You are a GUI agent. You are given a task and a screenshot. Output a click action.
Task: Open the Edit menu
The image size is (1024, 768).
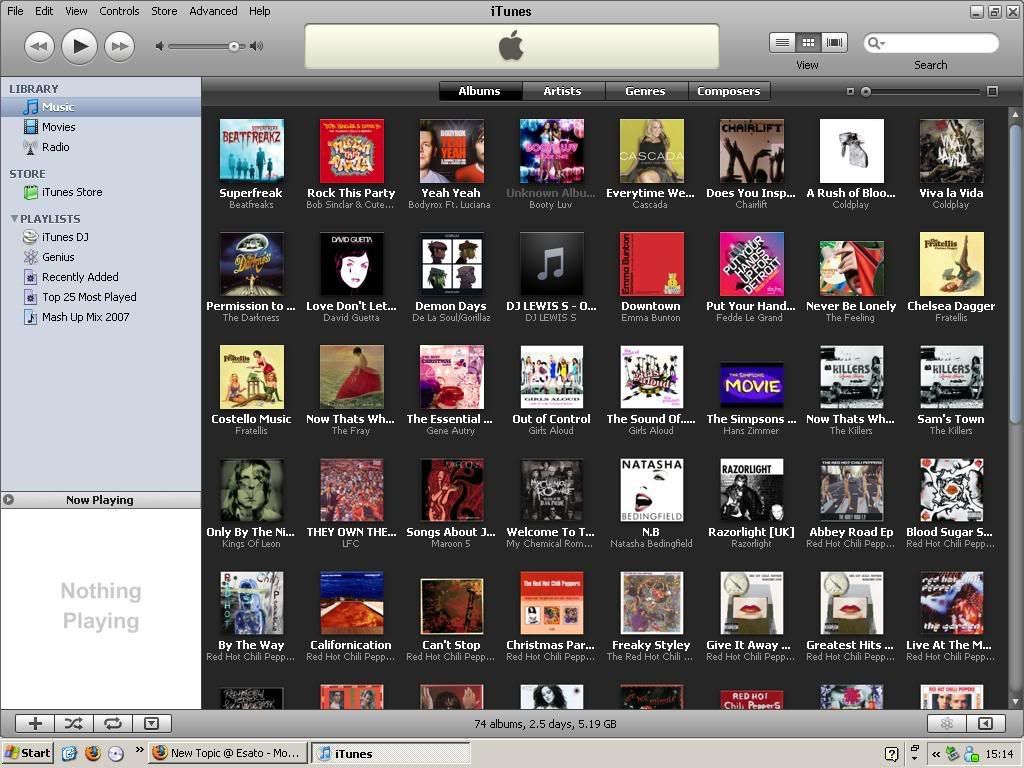coord(44,11)
